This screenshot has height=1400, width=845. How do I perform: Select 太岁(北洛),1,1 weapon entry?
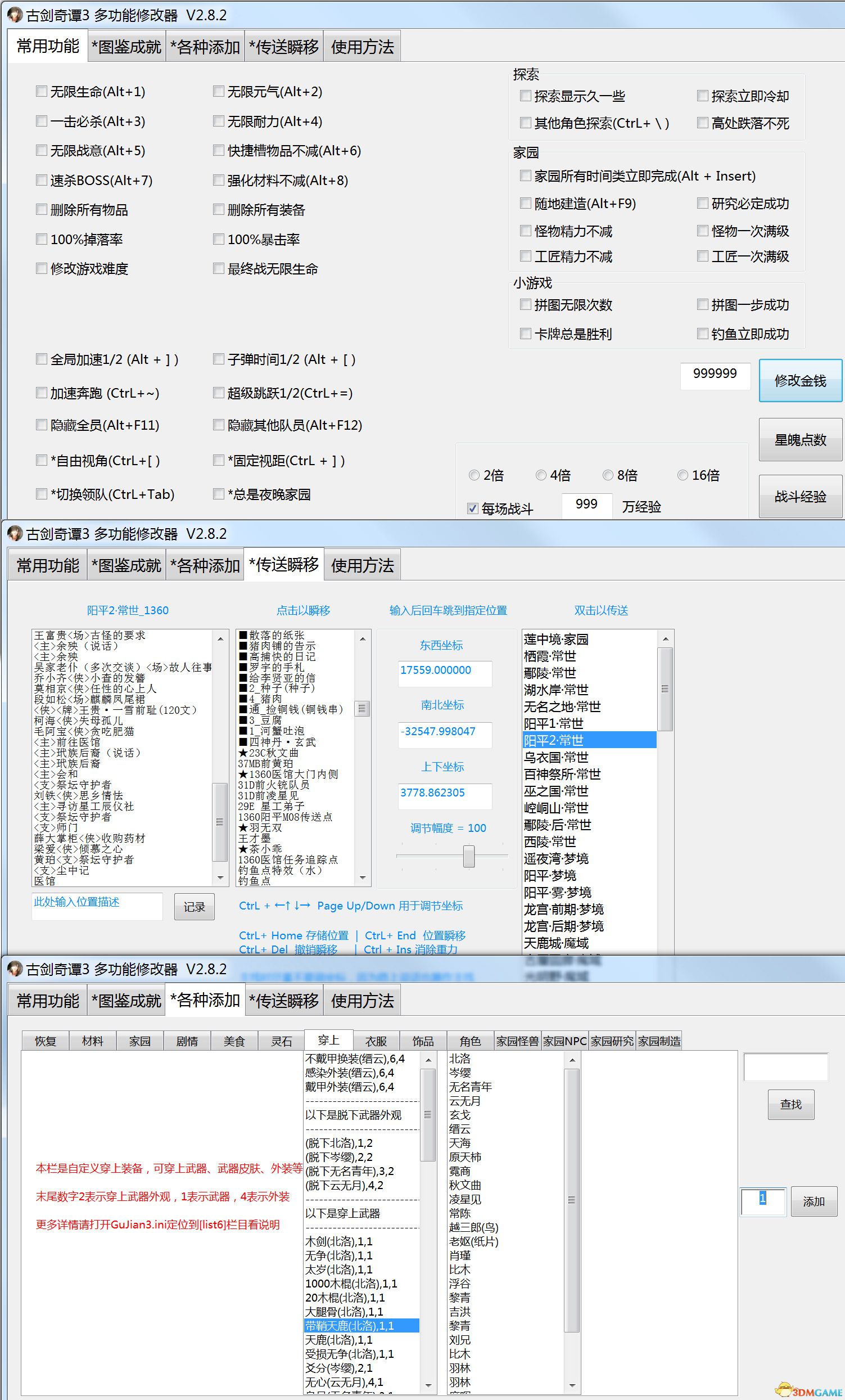coord(362,1270)
